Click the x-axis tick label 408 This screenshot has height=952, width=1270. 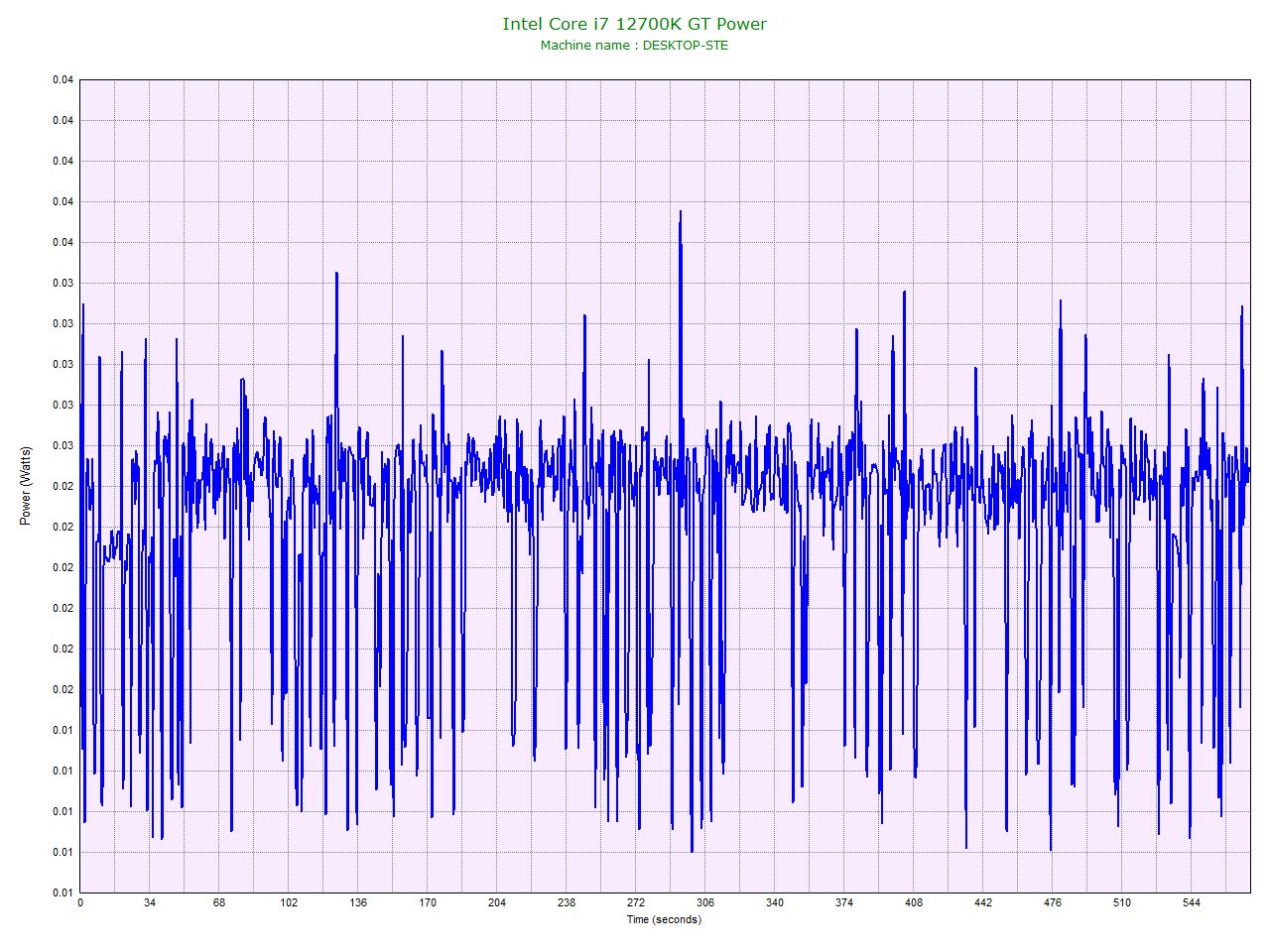[914, 903]
